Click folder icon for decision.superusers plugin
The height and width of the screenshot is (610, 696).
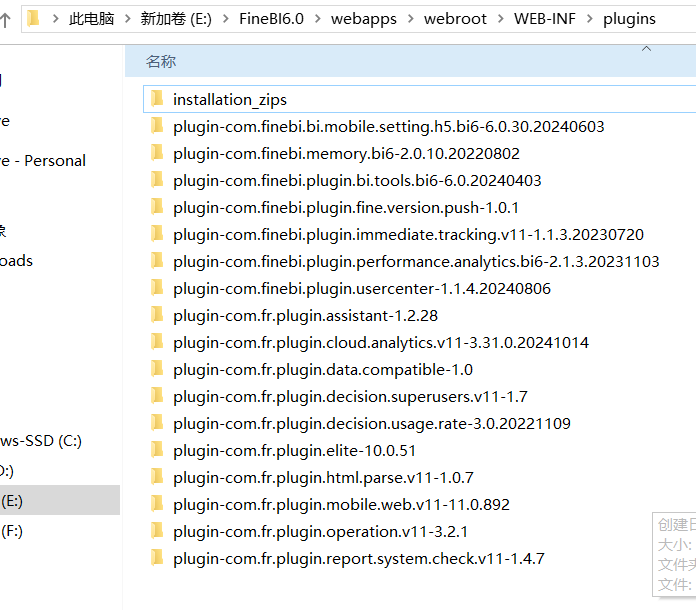coord(157,396)
